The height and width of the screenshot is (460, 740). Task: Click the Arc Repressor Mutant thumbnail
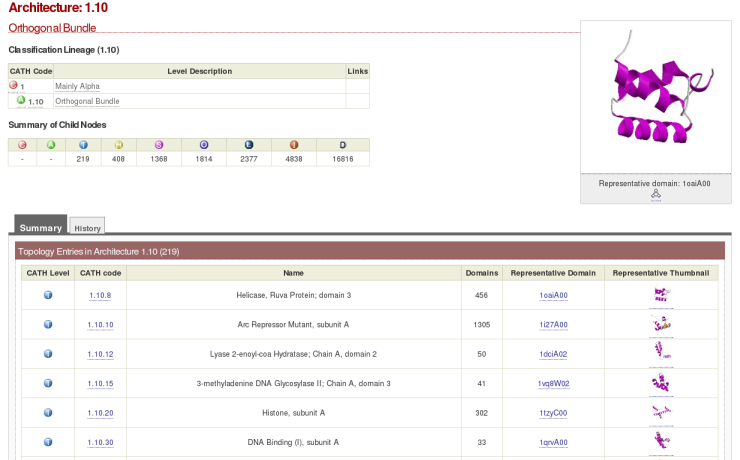[660, 324]
